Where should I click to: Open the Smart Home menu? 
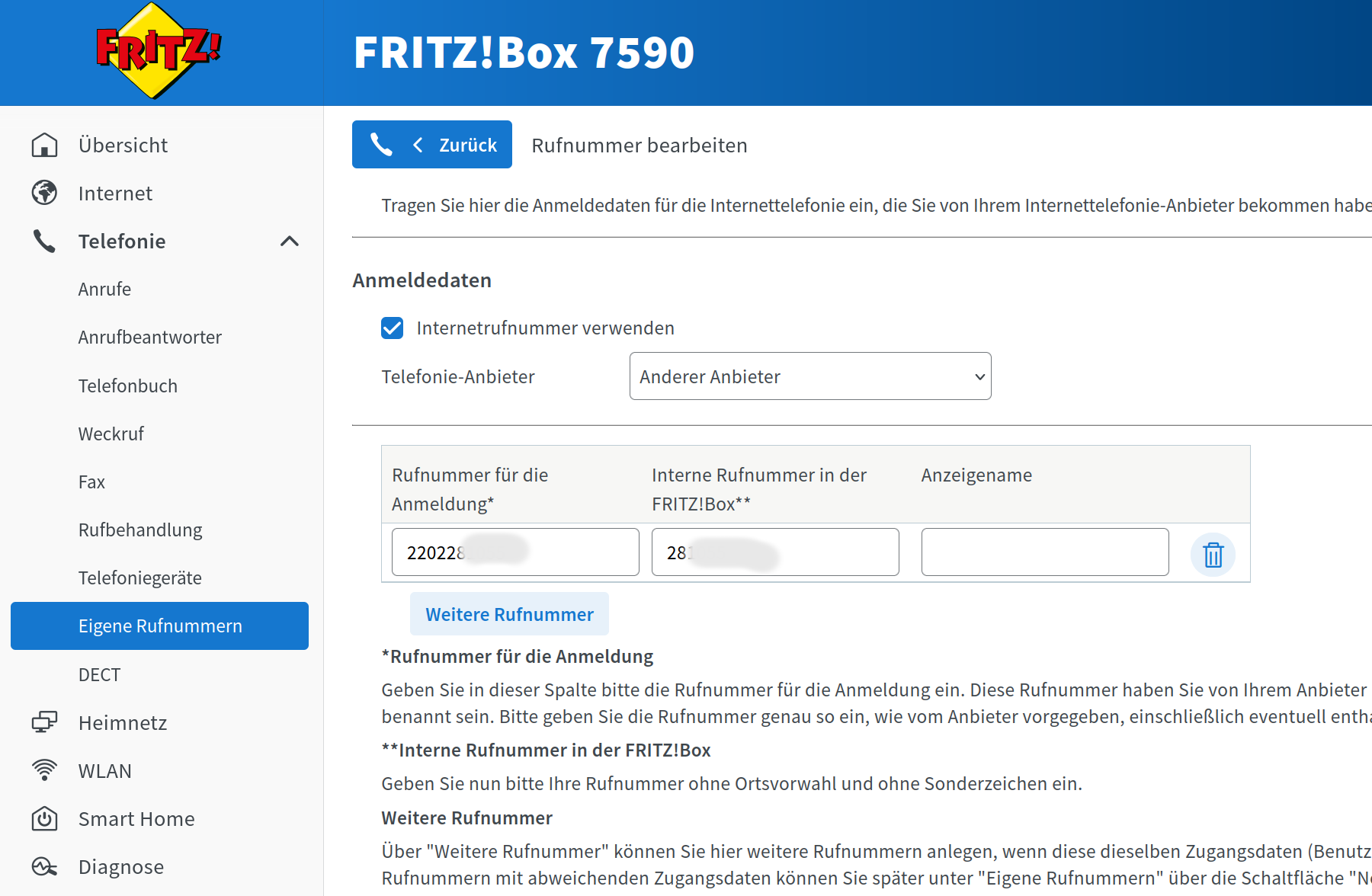point(136,818)
